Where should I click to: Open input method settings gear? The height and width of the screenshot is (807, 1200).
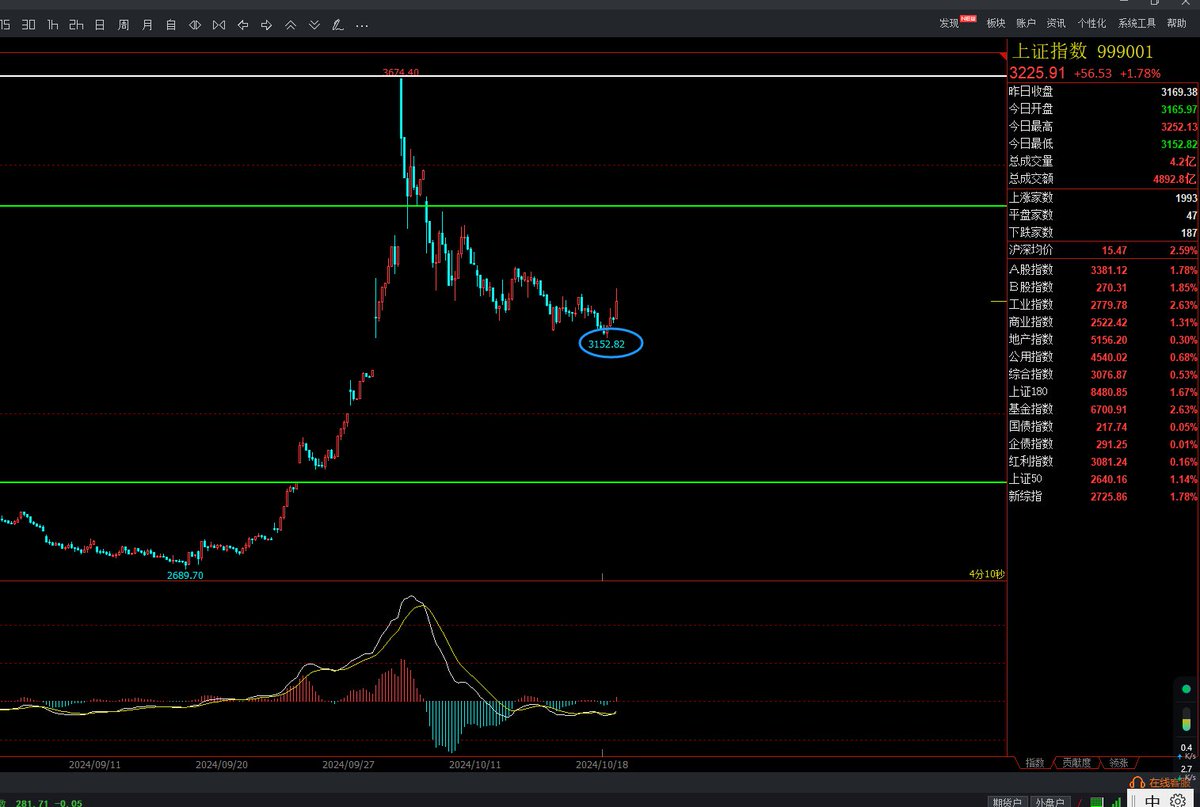pyautogui.click(x=1178, y=801)
